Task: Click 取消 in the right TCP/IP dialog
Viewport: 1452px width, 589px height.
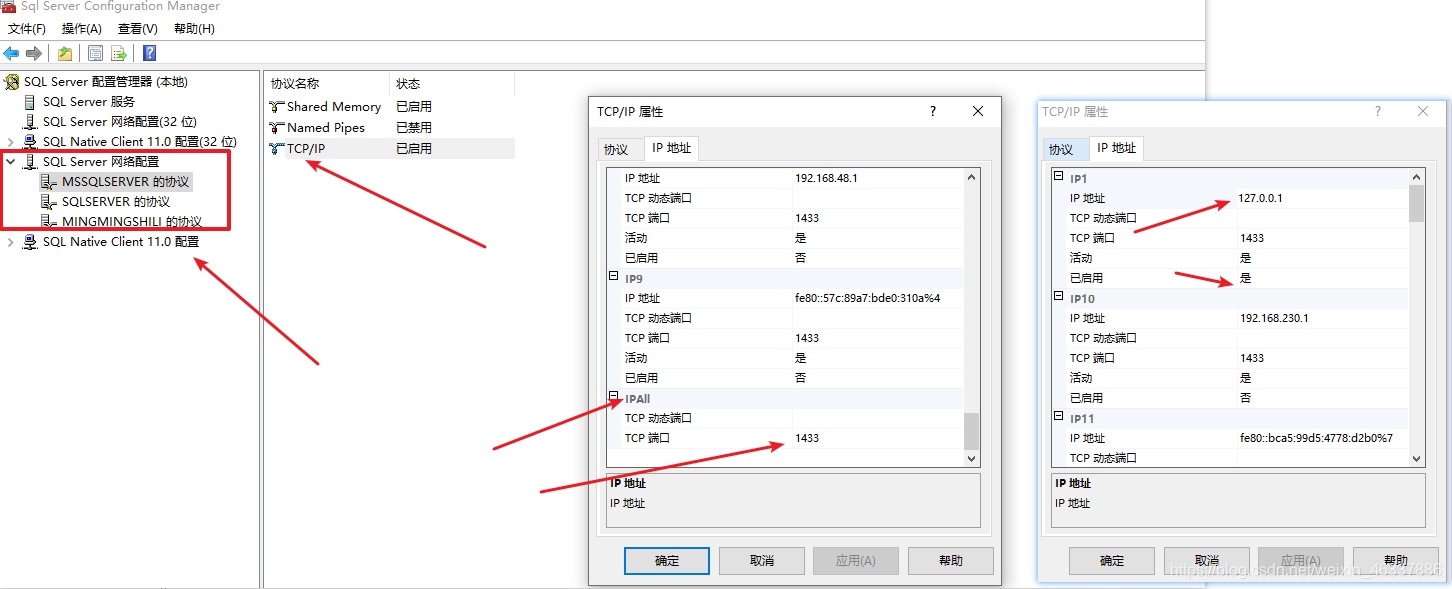Action: tap(1206, 561)
